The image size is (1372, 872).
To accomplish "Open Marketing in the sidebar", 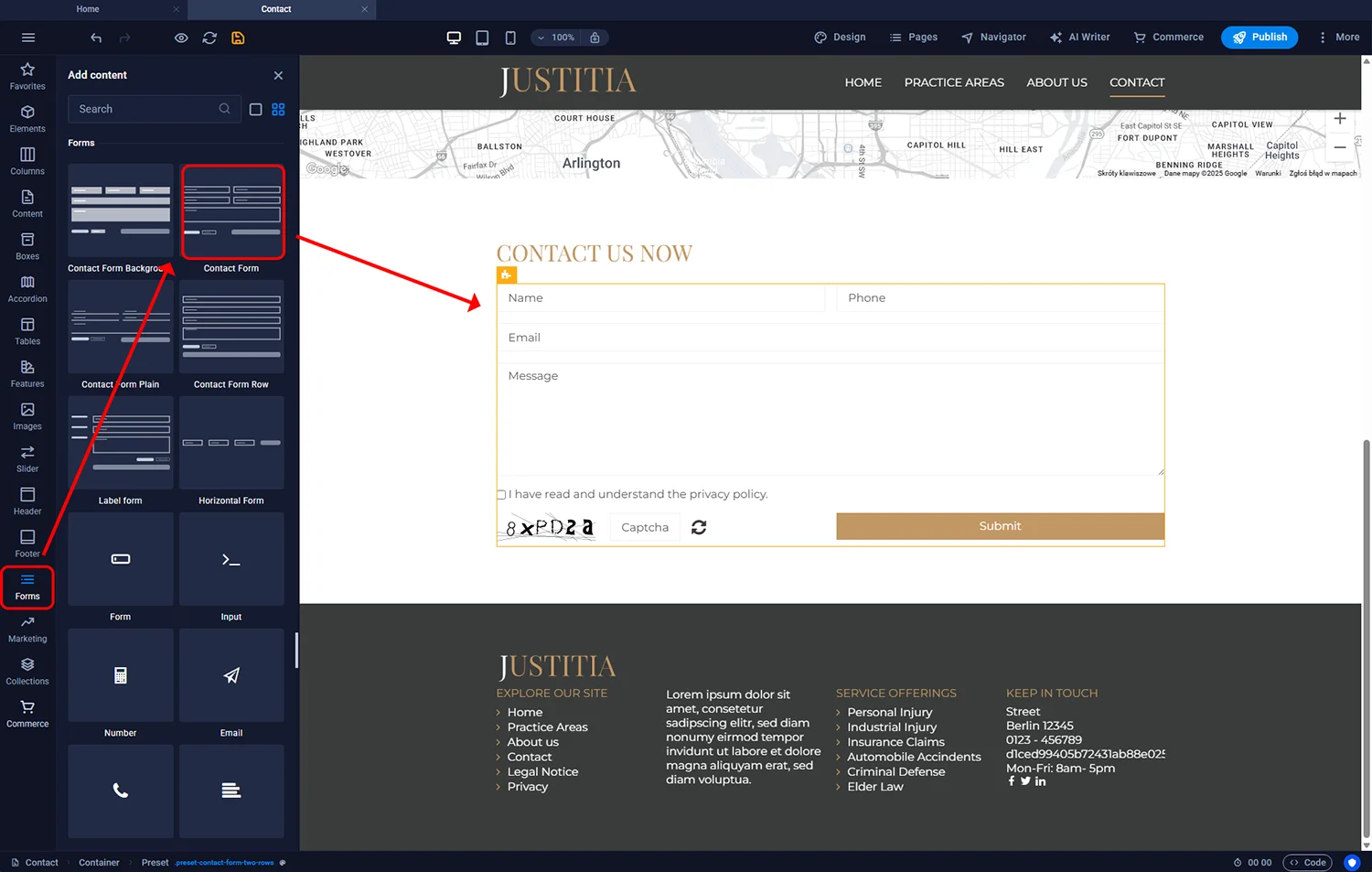I will click(27, 630).
